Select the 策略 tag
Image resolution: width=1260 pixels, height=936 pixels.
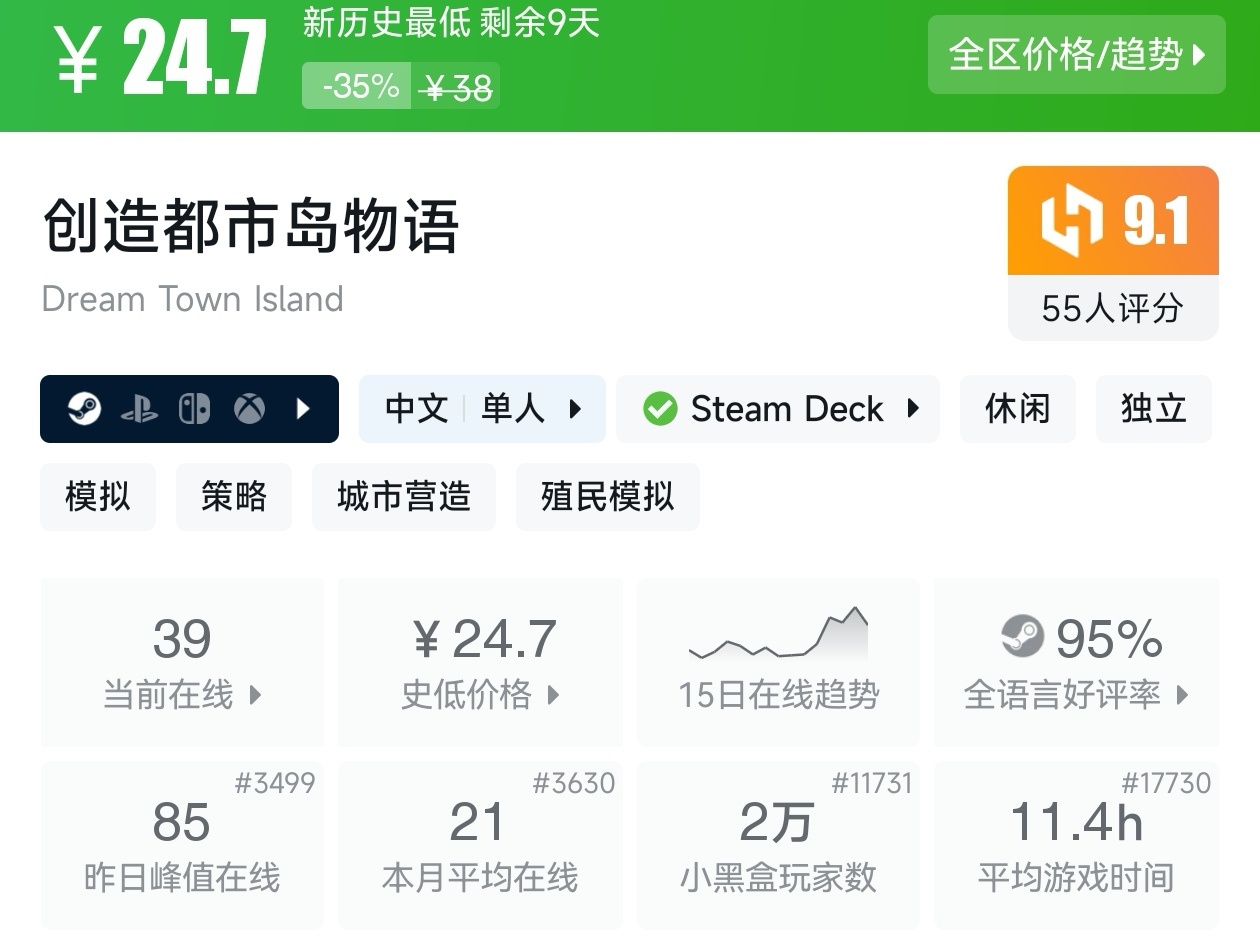[234, 497]
